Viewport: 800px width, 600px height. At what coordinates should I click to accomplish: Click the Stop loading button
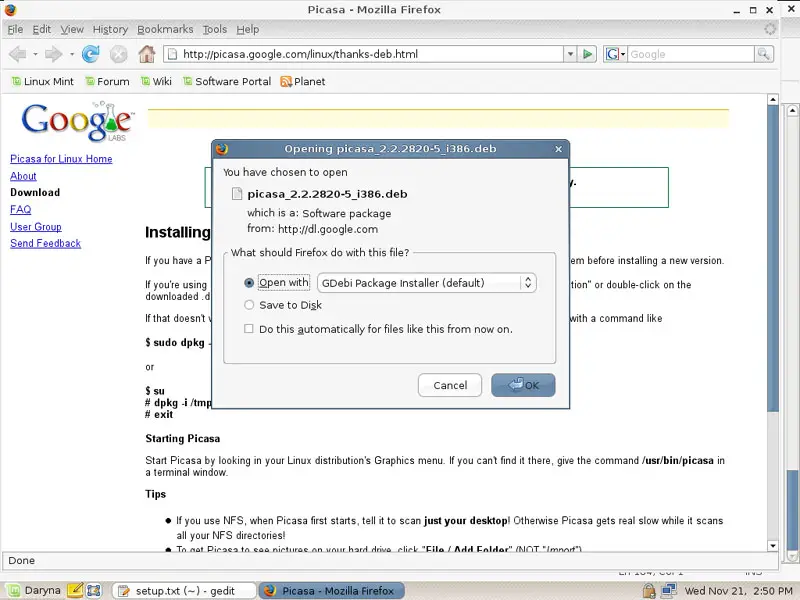pos(118,54)
